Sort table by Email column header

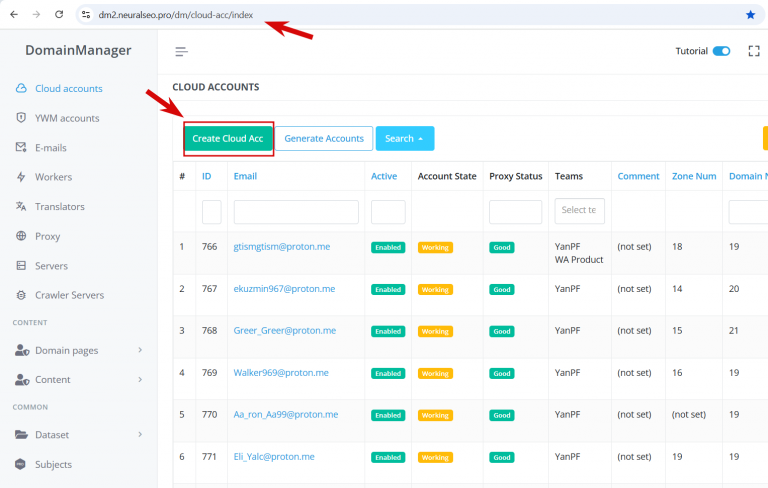[245, 176]
